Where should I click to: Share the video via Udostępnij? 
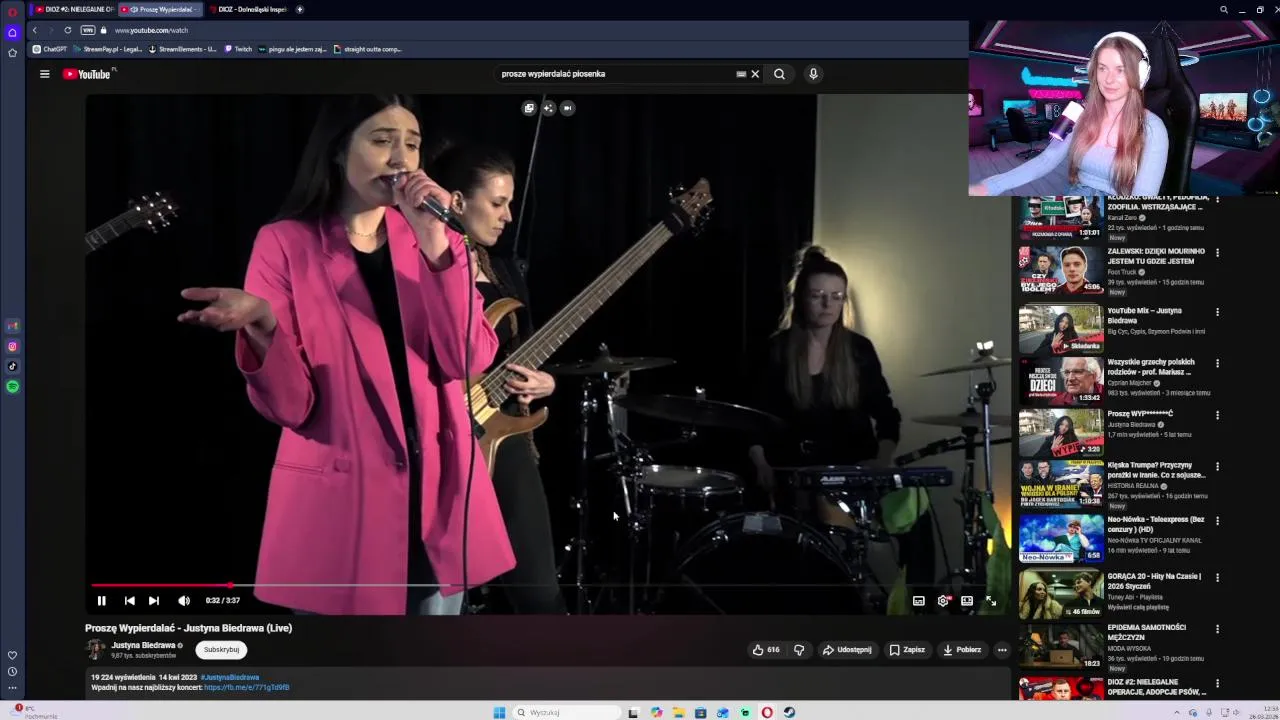tap(847, 650)
